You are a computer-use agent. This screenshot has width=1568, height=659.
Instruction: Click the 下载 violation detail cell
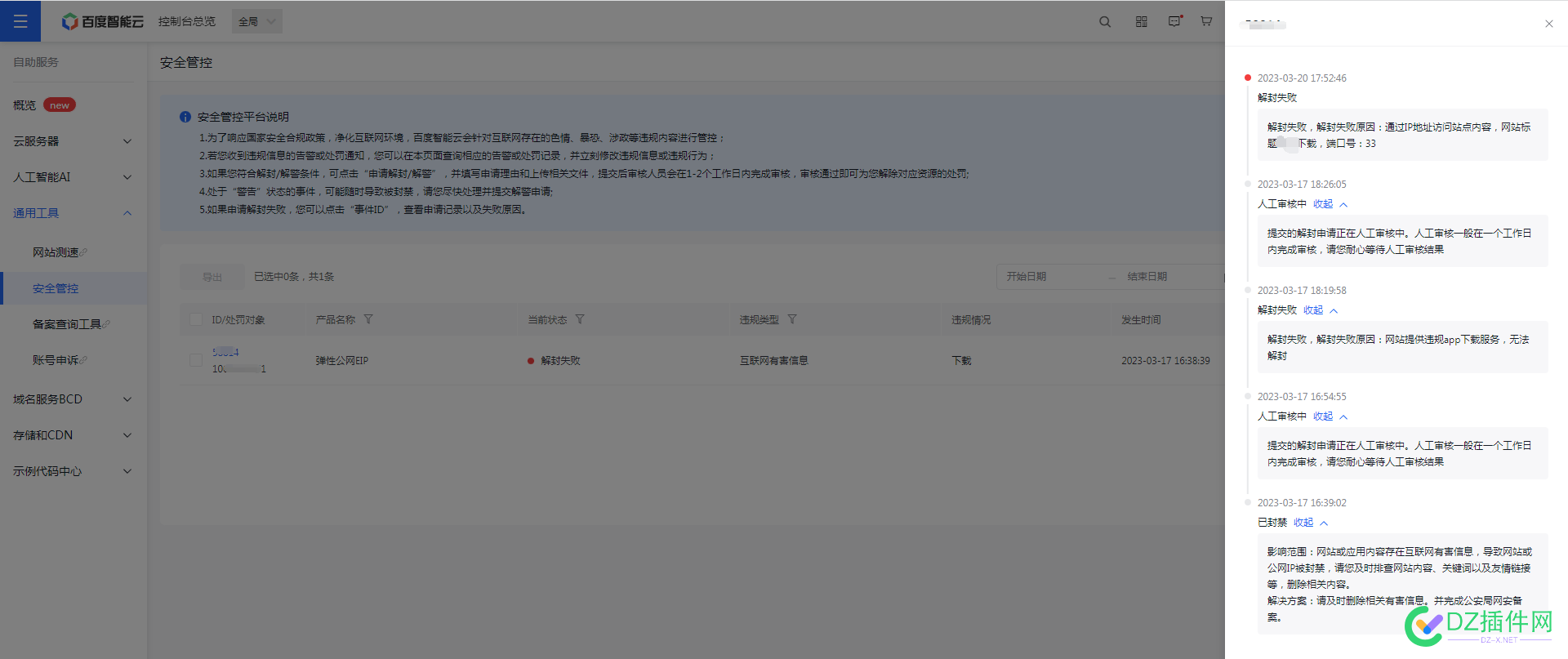(x=961, y=360)
